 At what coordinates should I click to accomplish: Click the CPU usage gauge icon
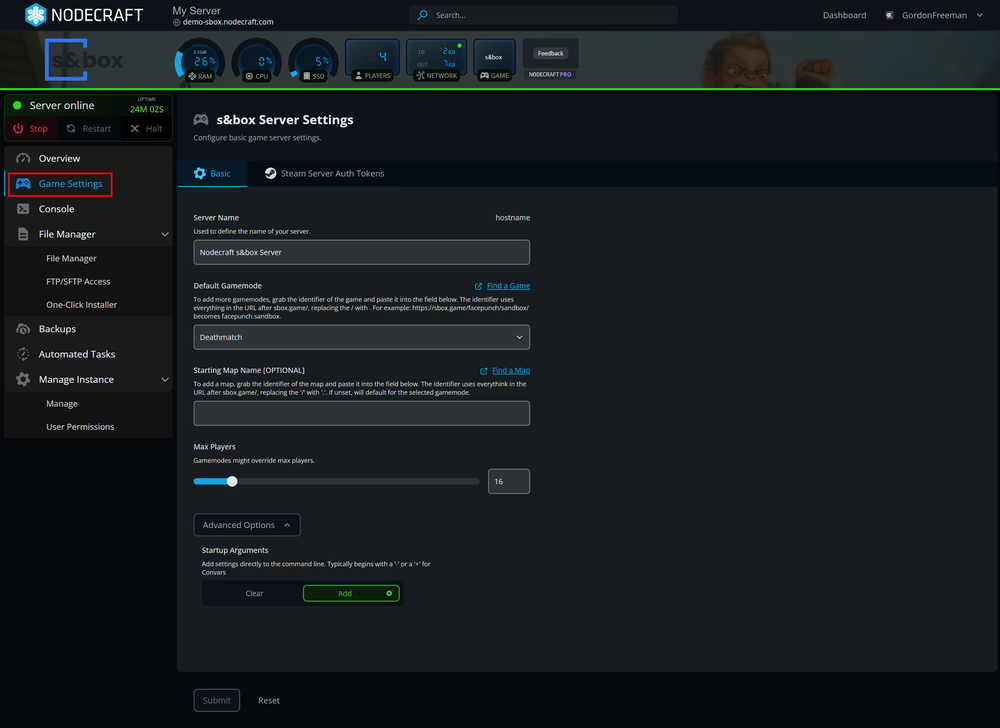click(x=256, y=60)
